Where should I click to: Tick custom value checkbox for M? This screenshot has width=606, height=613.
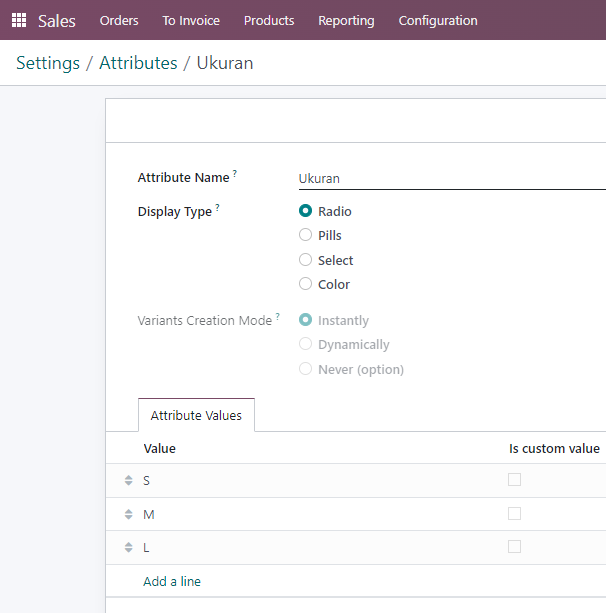[515, 513]
